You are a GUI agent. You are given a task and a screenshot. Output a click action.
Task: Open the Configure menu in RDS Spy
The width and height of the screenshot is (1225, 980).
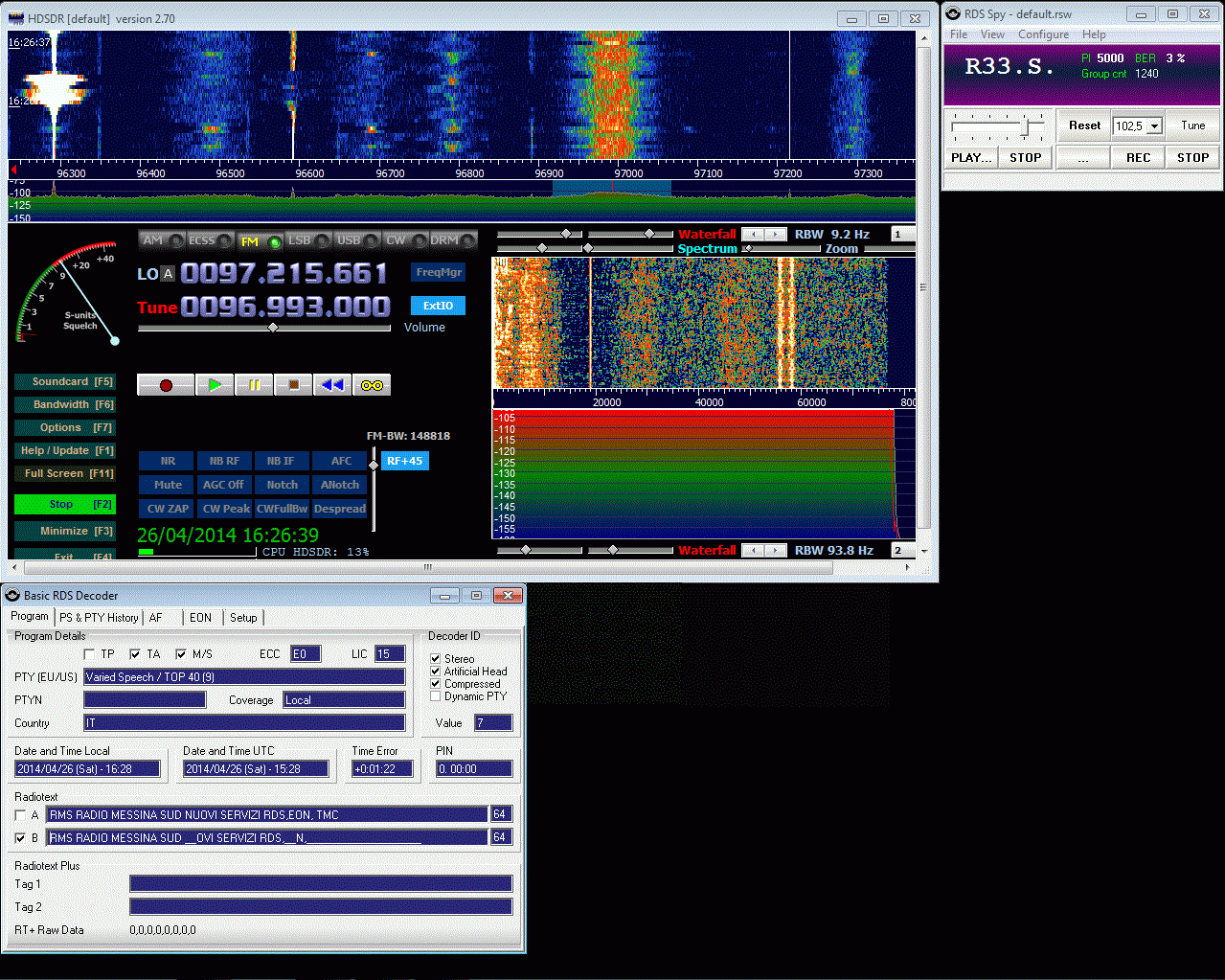click(1043, 34)
